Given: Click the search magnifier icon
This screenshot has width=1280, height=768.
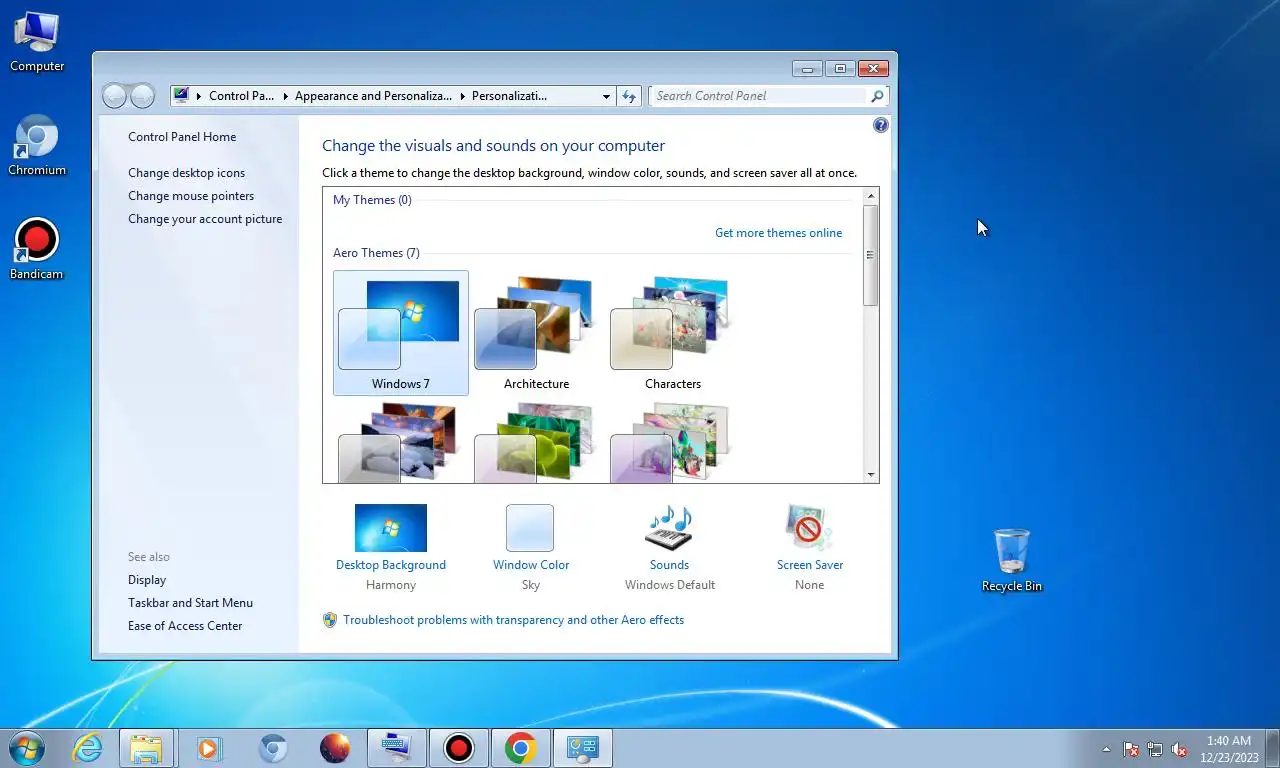Looking at the screenshot, I should tap(877, 96).
